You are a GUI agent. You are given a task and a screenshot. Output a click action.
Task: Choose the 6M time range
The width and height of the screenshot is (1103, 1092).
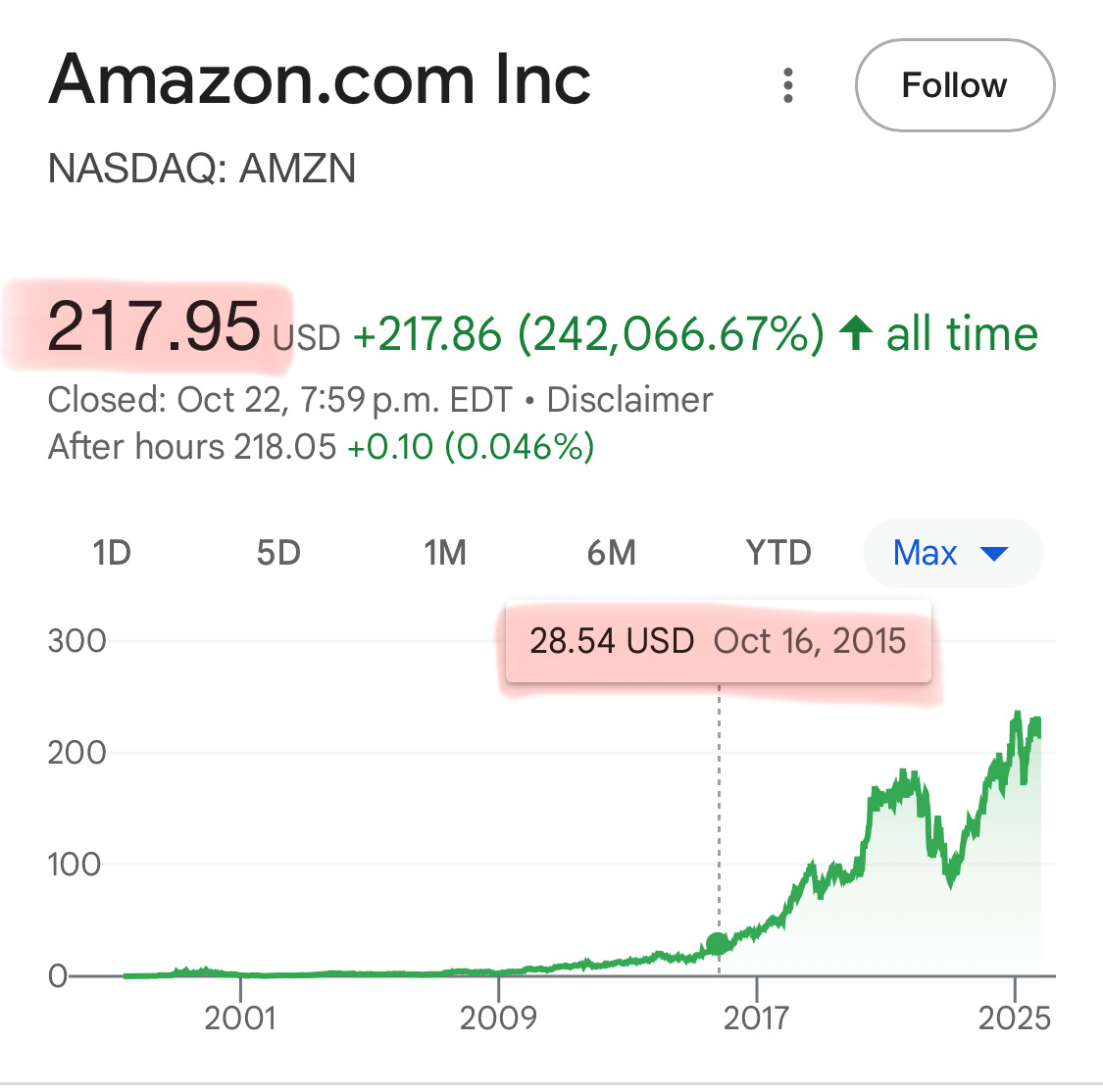(612, 553)
